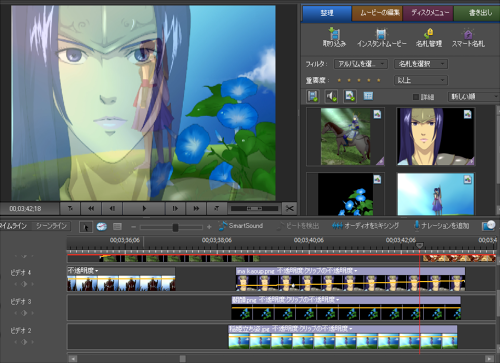Step forward one frame

coord(175,209)
